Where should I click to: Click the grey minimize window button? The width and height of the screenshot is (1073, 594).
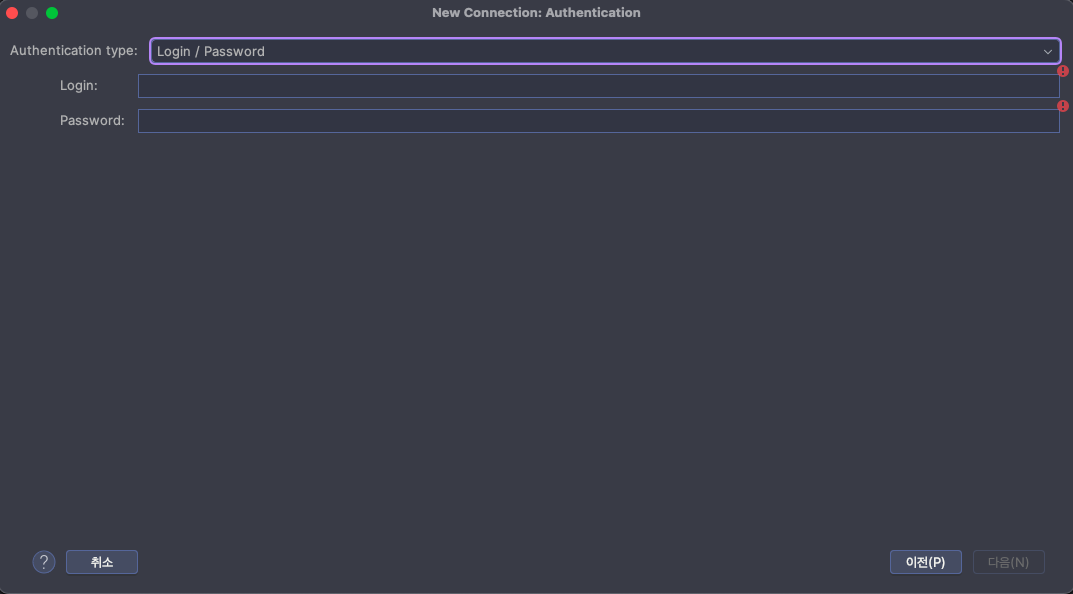pyautogui.click(x=32, y=13)
